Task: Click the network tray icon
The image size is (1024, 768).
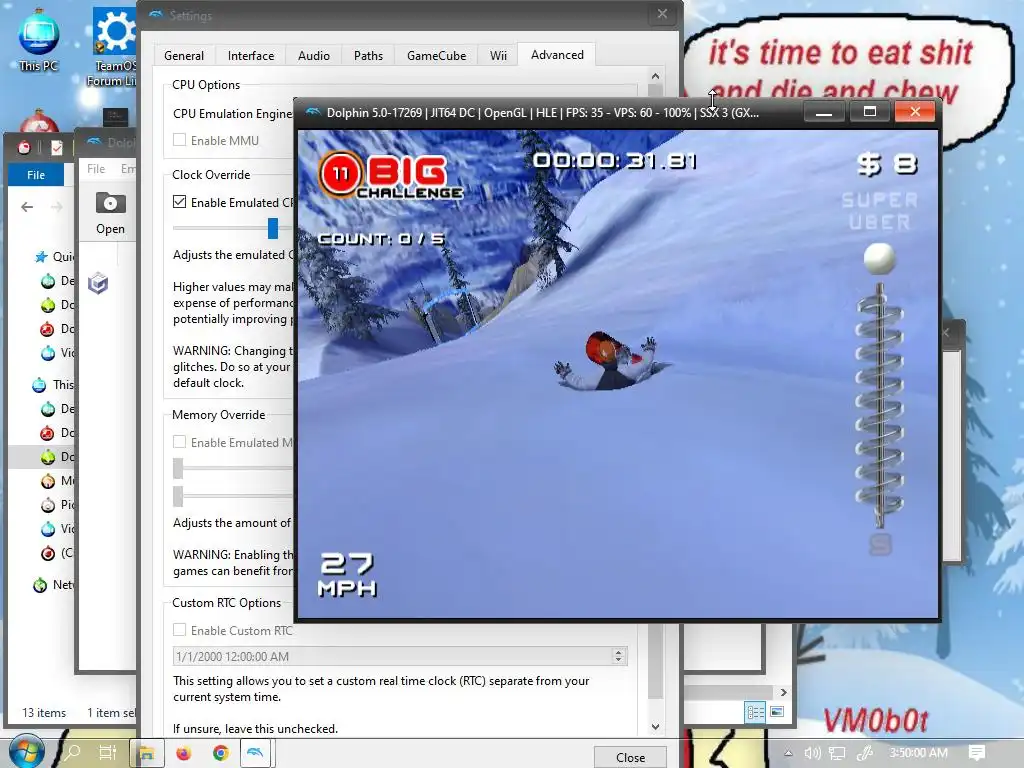Action: (837, 753)
